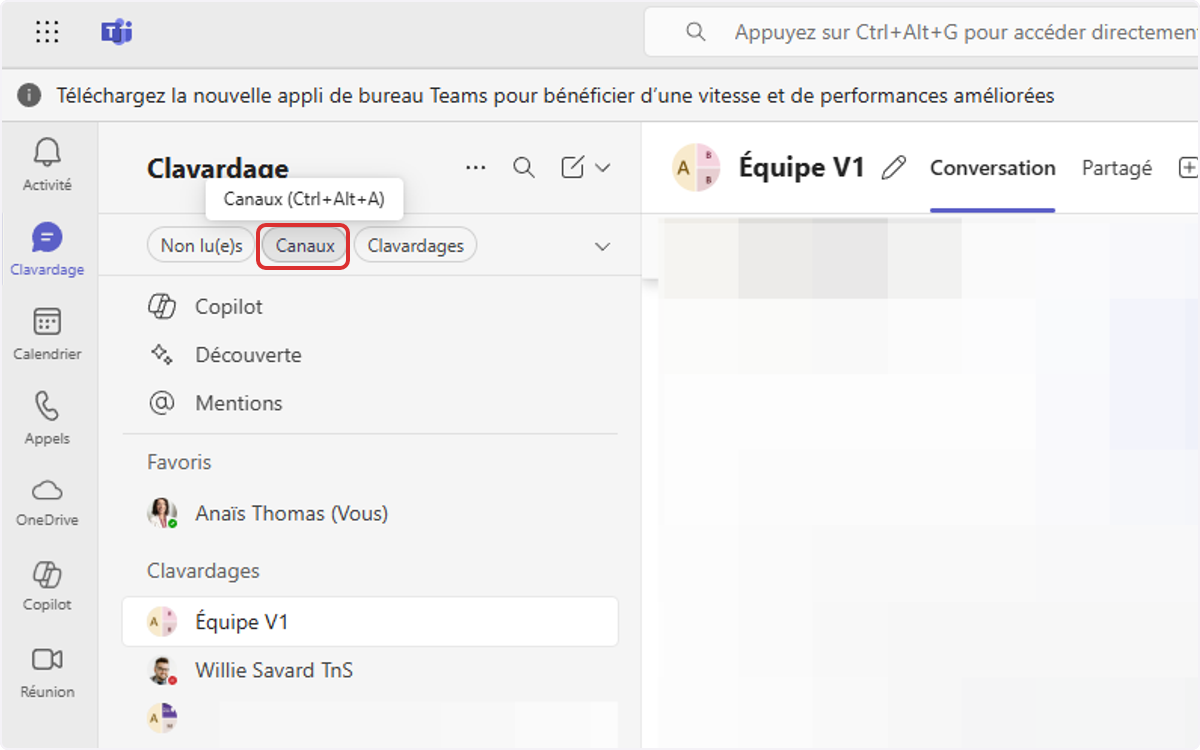1200x750 pixels.
Task: Add a tab with the plus icon
Action: tap(1188, 168)
